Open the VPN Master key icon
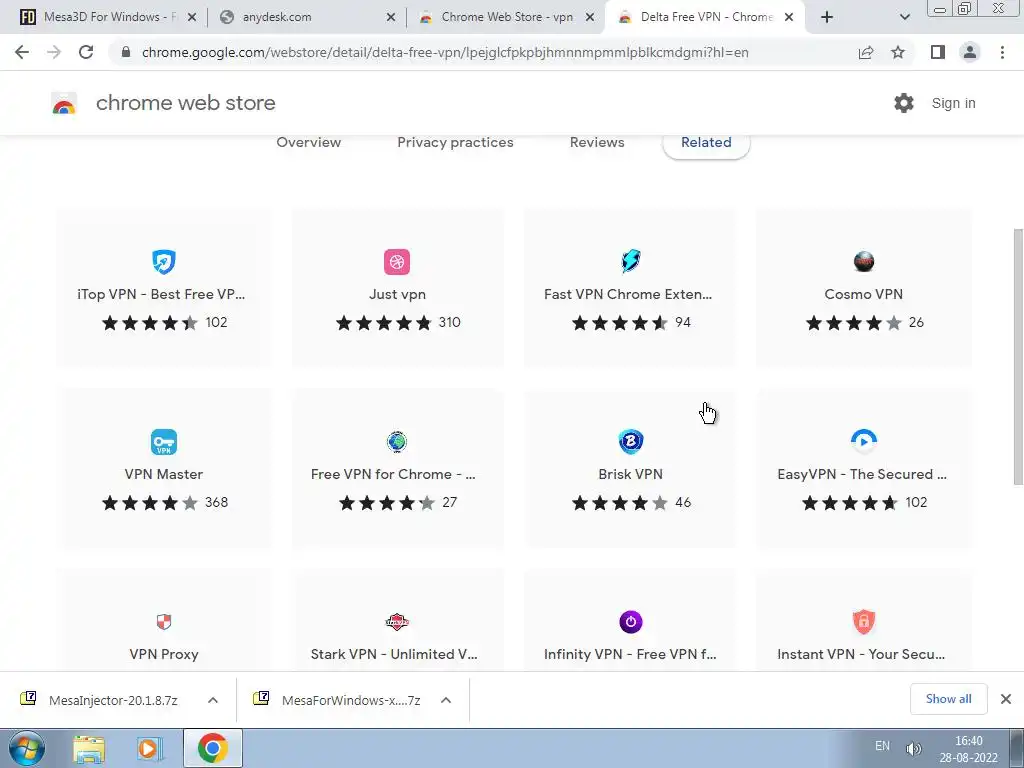1024x768 pixels. pyautogui.click(x=163, y=441)
